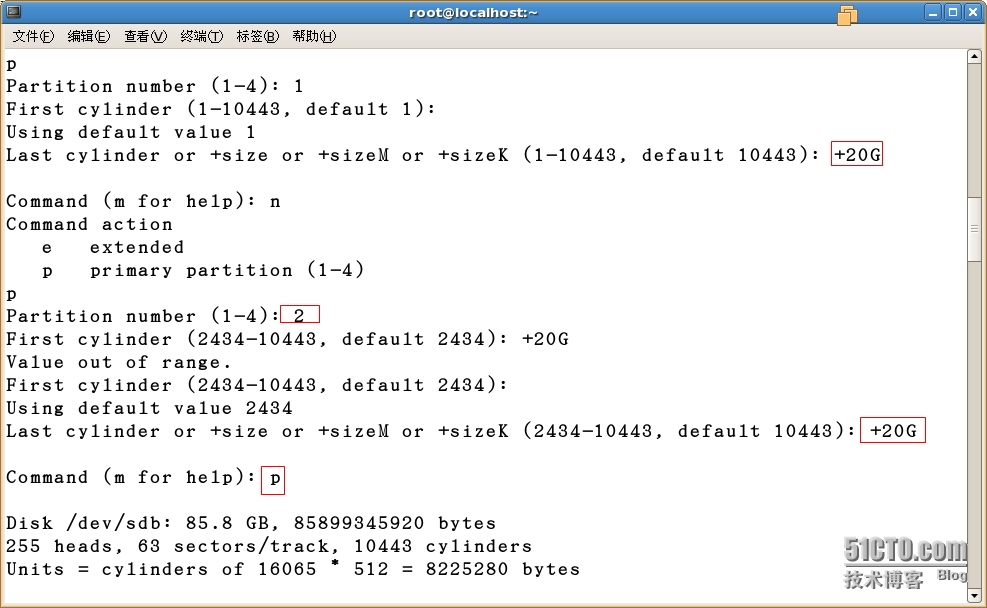Click '+20G' after 'default 2434):' prompt
The height and width of the screenshot is (608, 987).
(x=545, y=339)
